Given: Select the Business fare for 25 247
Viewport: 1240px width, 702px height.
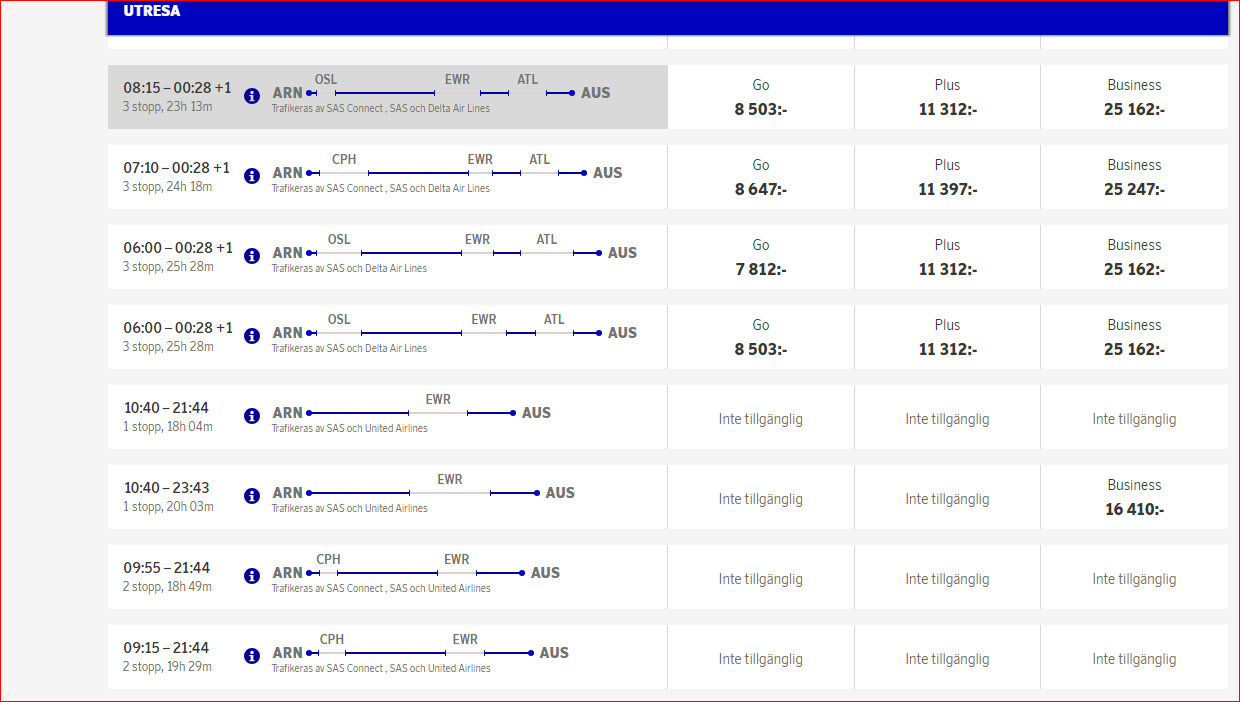Looking at the screenshot, I should (1134, 178).
